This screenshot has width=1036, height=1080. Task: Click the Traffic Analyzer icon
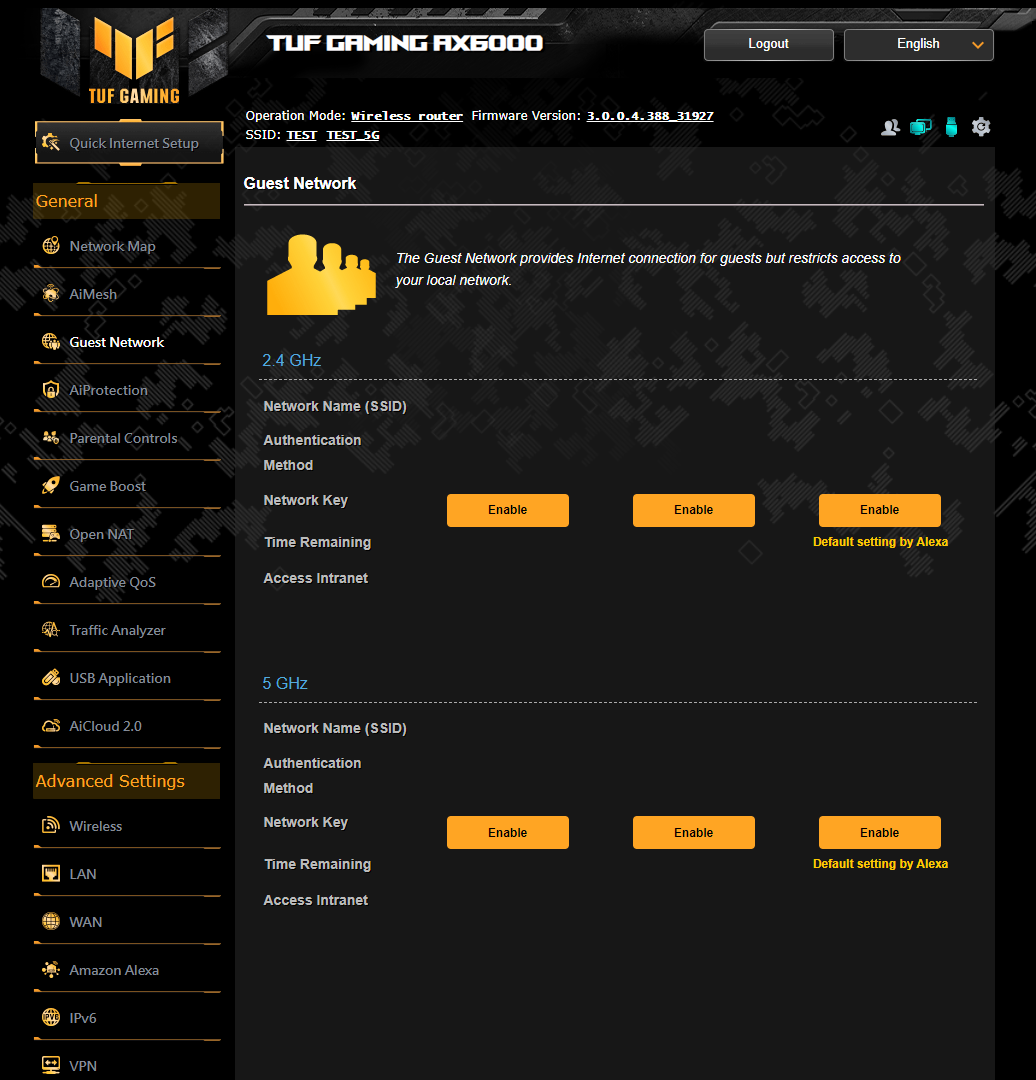[51, 630]
